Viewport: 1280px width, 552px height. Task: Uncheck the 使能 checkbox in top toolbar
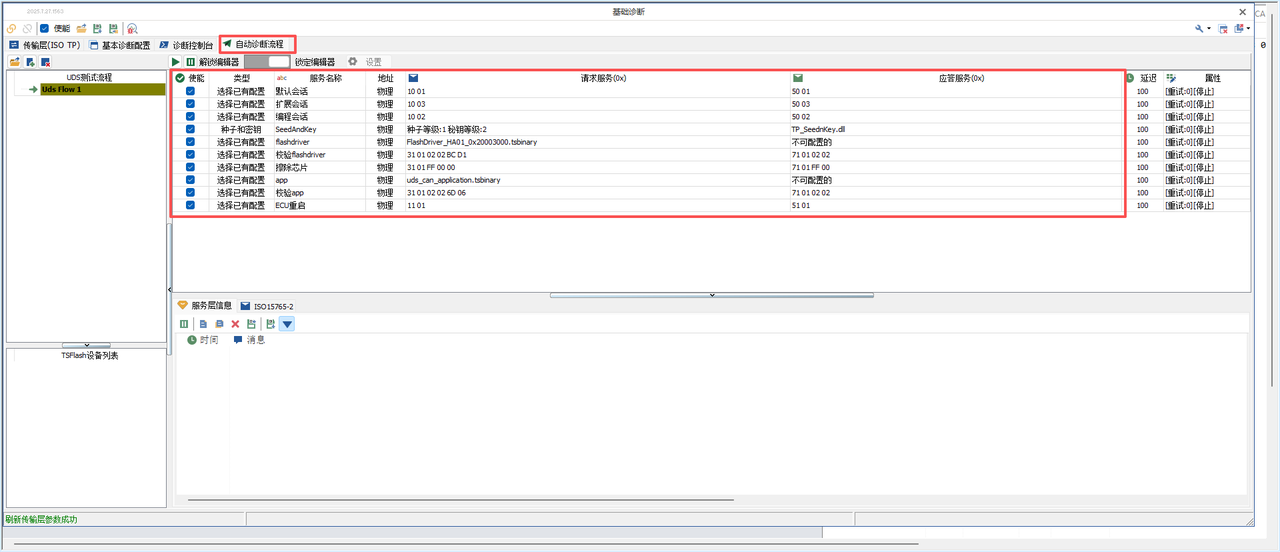tap(44, 29)
